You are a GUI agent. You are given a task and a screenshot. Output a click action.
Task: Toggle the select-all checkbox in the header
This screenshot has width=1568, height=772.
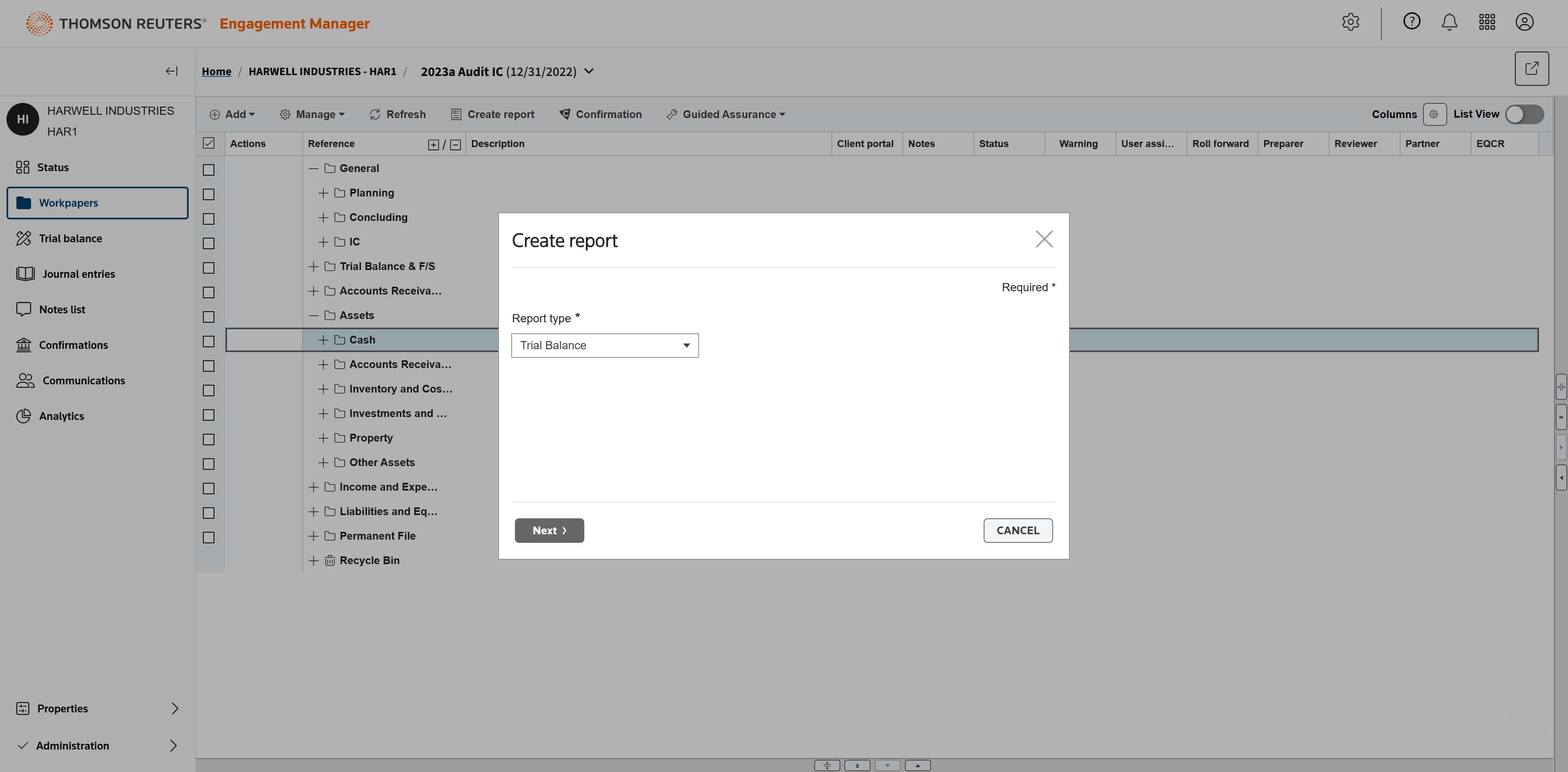[209, 144]
